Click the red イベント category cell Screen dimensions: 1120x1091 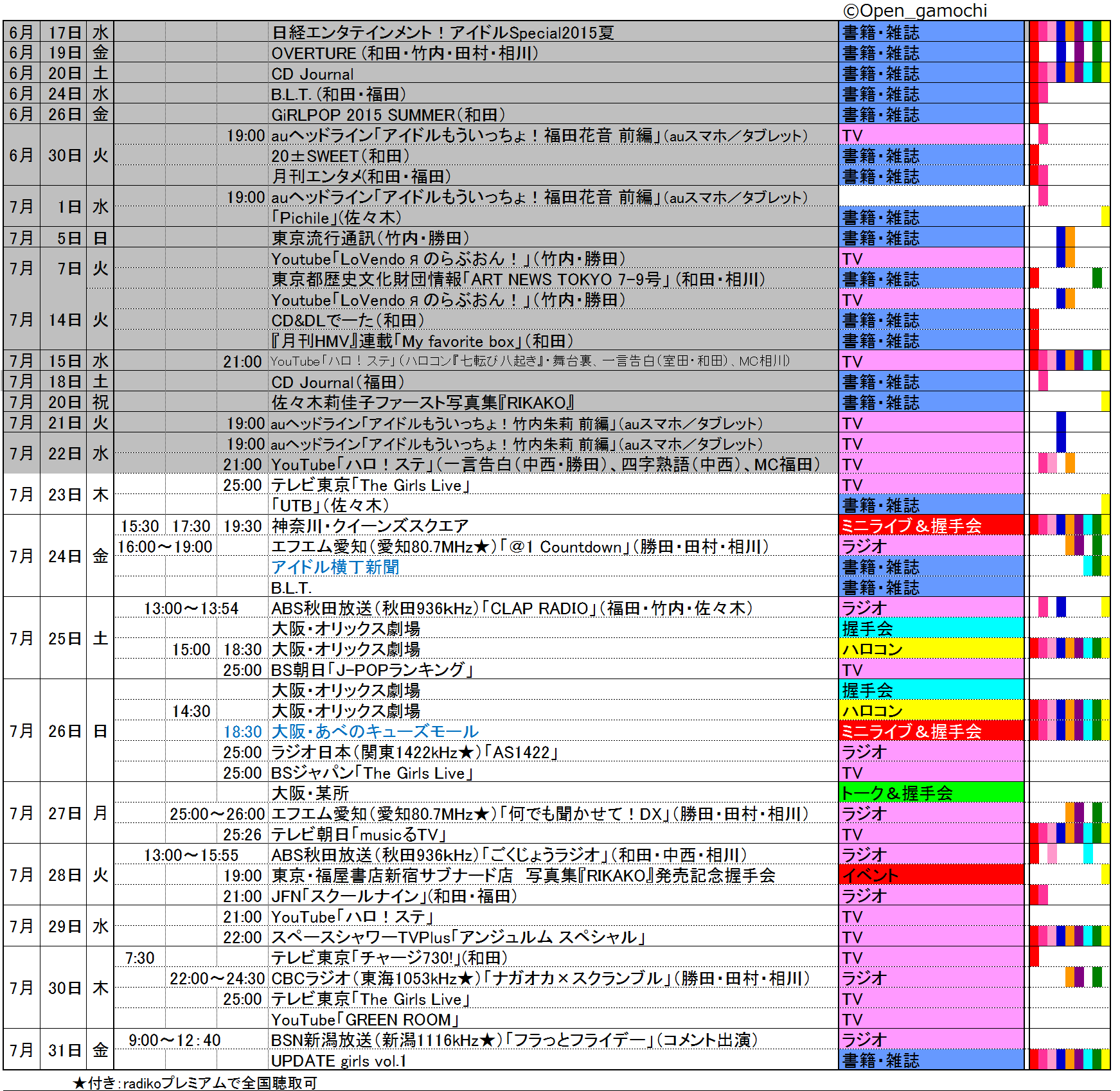932,875
